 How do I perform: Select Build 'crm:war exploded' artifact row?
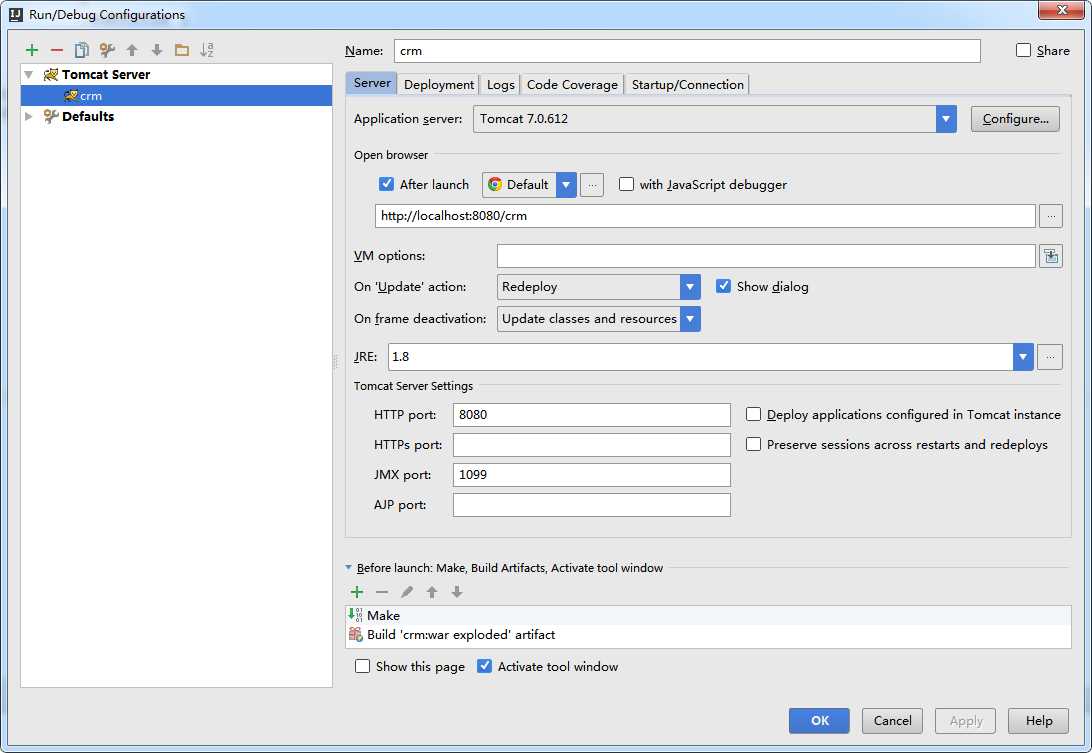tap(708, 635)
